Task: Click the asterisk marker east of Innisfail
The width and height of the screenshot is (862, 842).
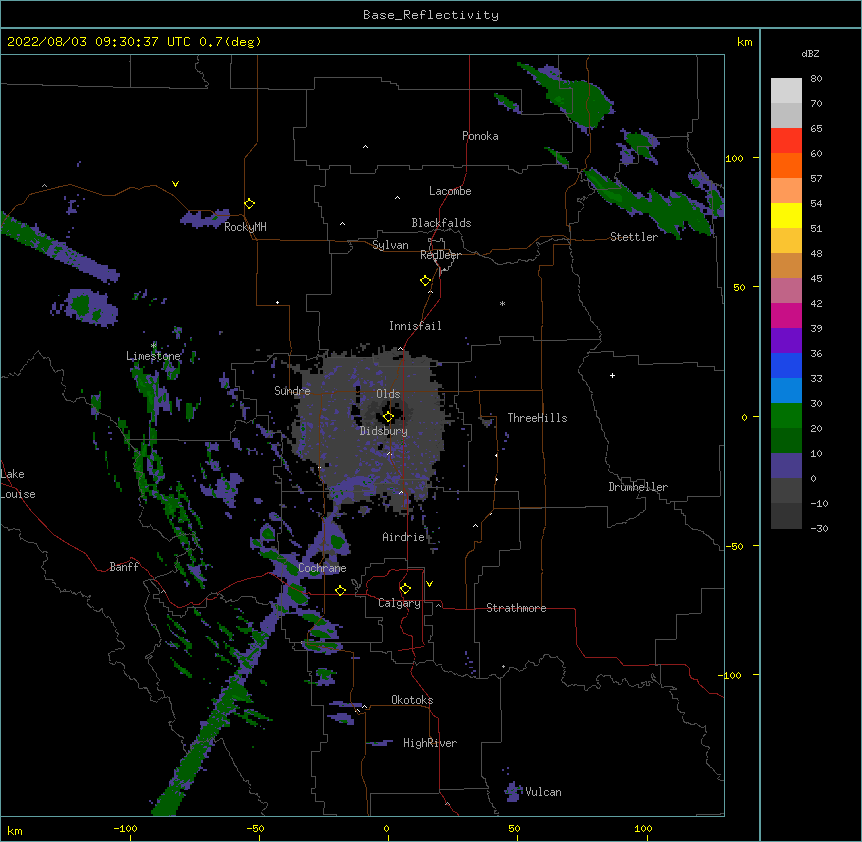Action: pyautogui.click(x=502, y=303)
